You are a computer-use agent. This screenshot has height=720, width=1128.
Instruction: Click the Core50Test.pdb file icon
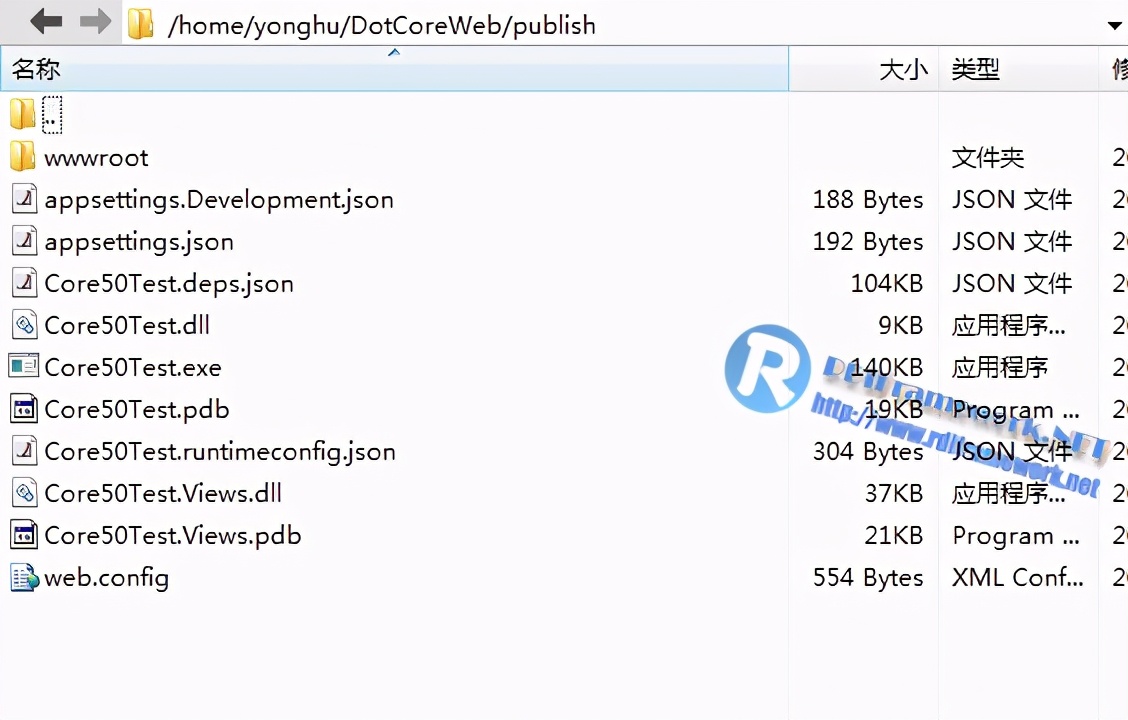[x=24, y=409]
